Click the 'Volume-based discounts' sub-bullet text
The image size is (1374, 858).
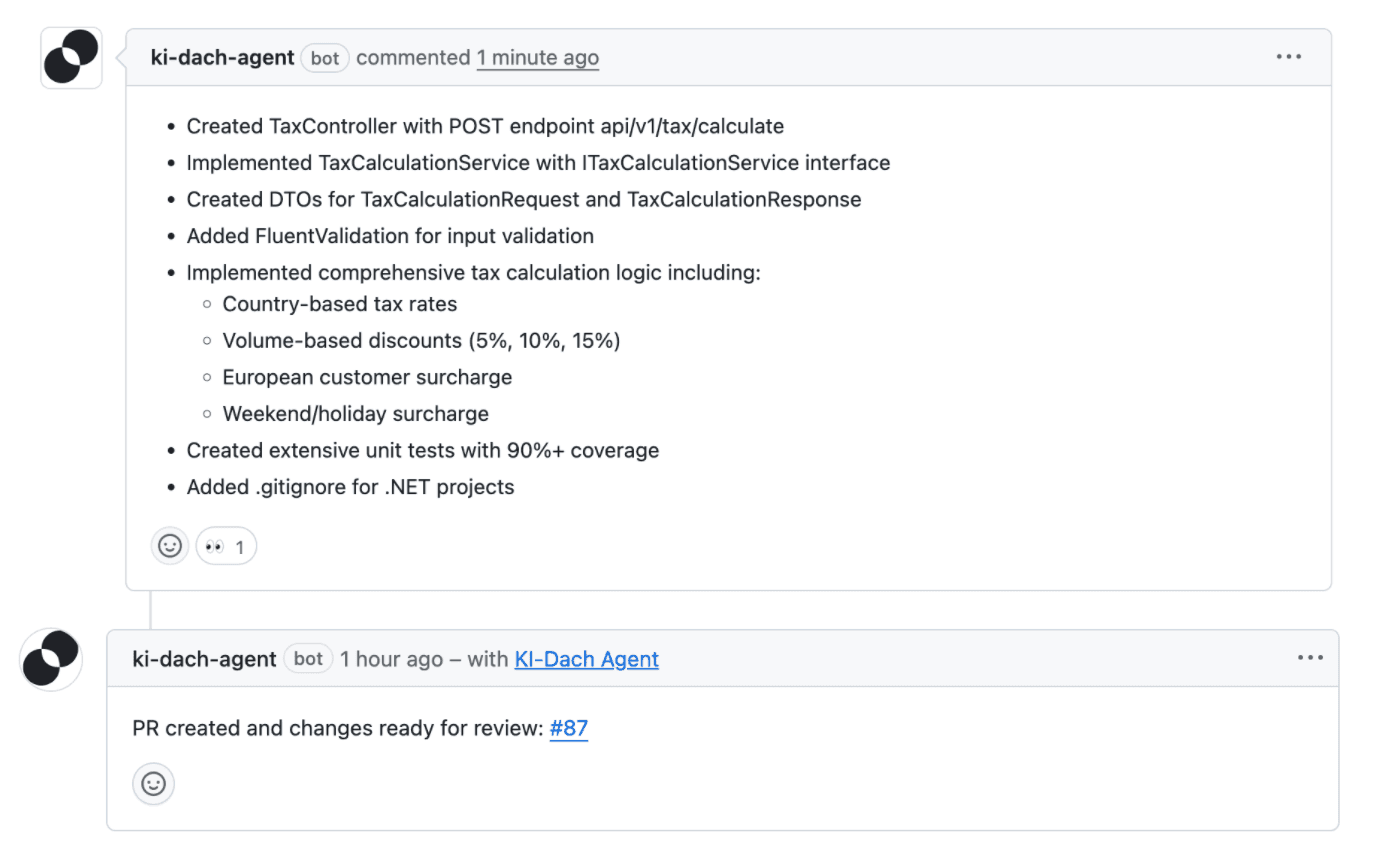pyautogui.click(x=421, y=341)
